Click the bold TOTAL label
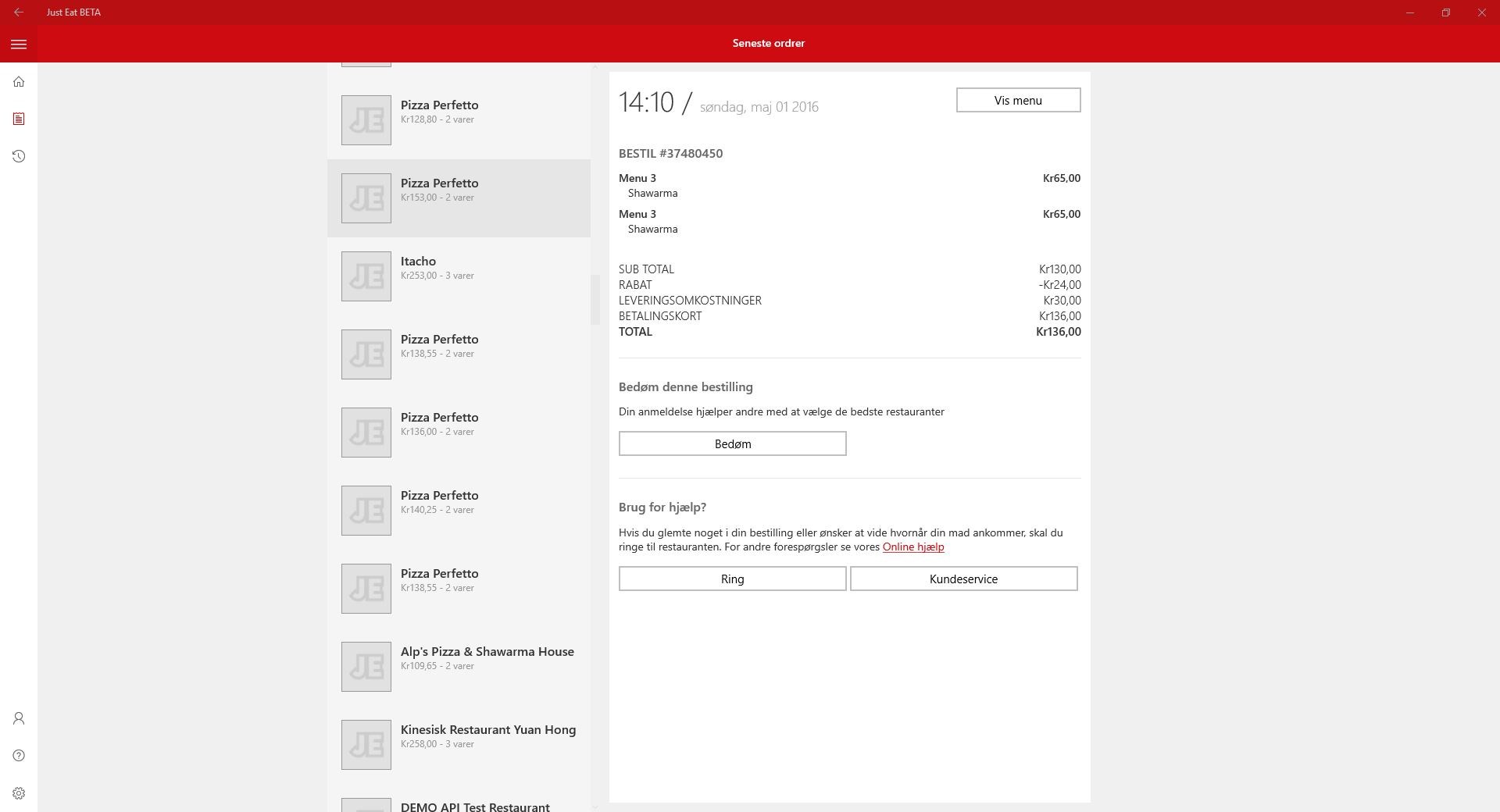 coord(635,332)
